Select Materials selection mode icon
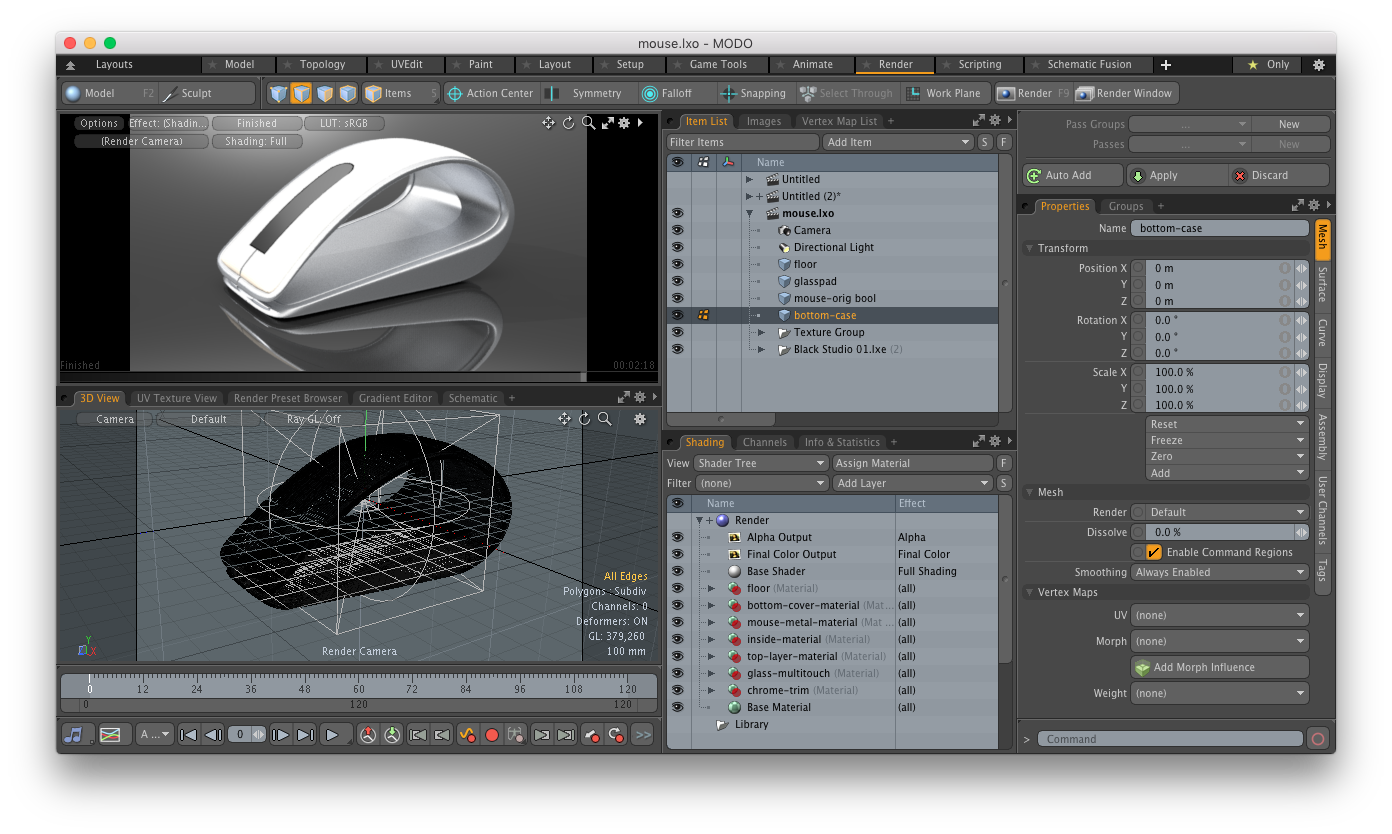The image size is (1392, 834). click(348, 93)
